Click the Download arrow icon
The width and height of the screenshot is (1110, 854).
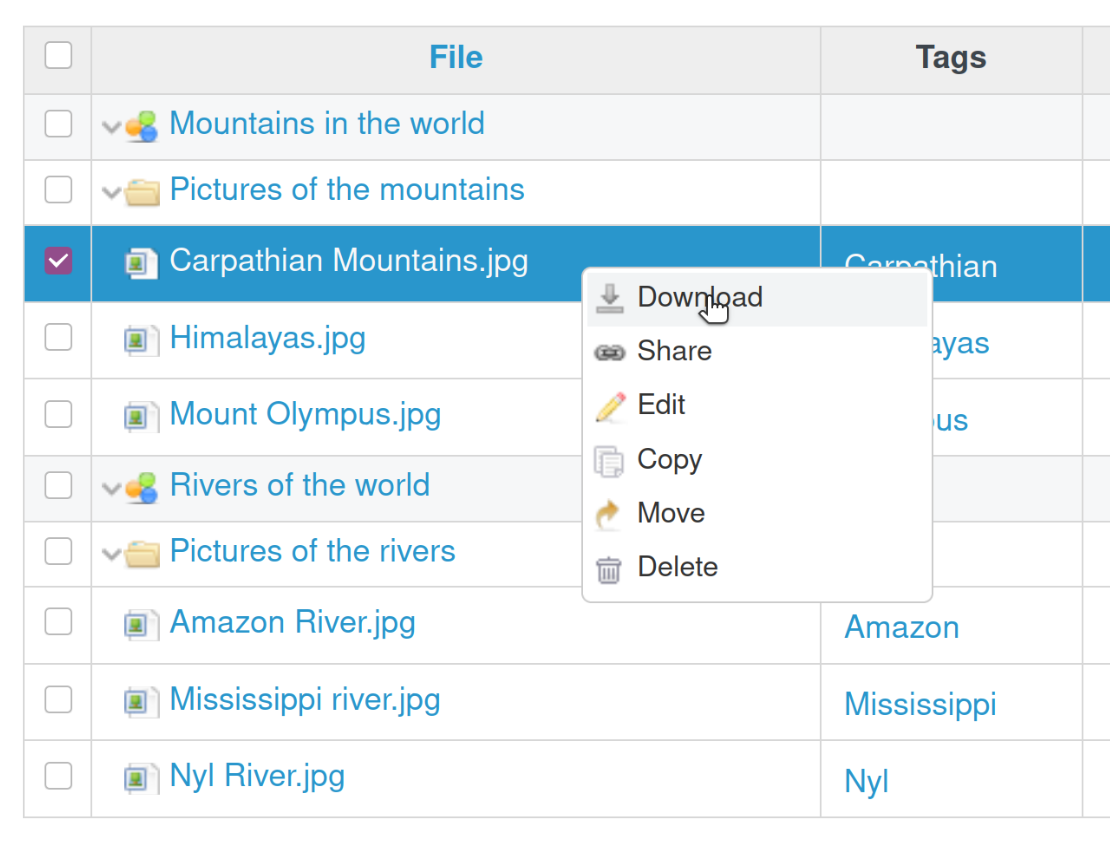tap(609, 296)
